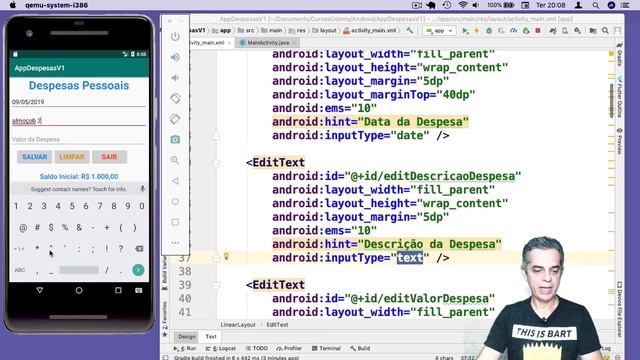
Task: Click the green Run app play icon
Action: point(465,31)
